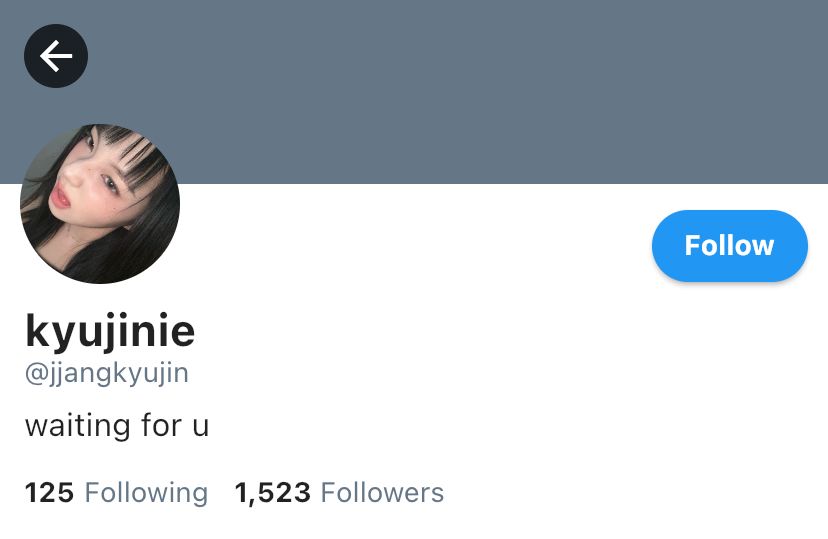Select the display name kyujinie
The height and width of the screenshot is (539, 828).
[110, 331]
